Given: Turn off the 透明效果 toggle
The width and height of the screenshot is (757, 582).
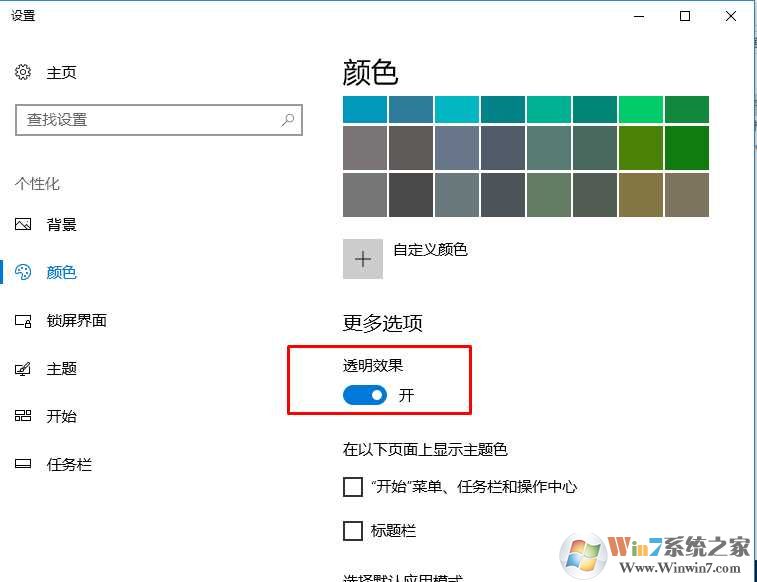Looking at the screenshot, I should tap(365, 395).
